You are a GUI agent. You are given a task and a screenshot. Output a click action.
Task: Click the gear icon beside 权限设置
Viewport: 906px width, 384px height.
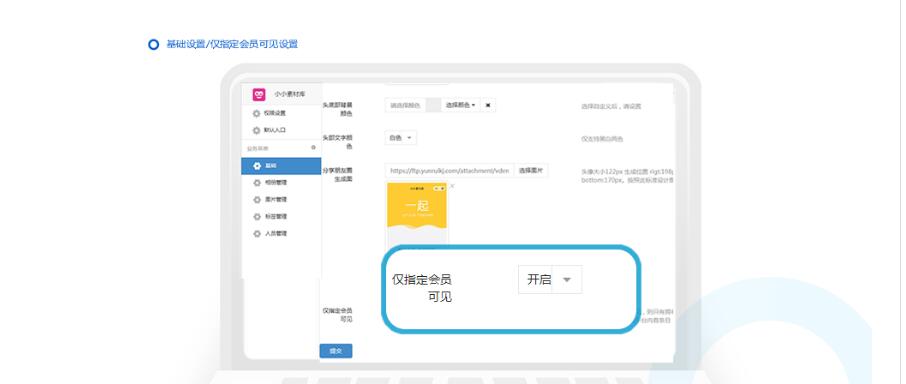[x=257, y=114]
